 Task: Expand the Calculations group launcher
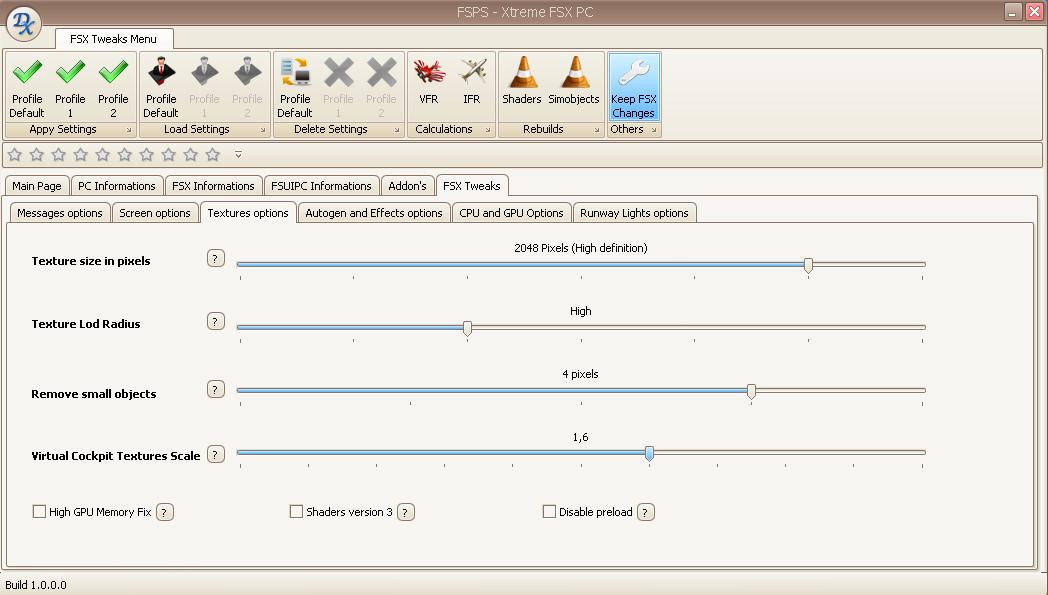coord(487,130)
